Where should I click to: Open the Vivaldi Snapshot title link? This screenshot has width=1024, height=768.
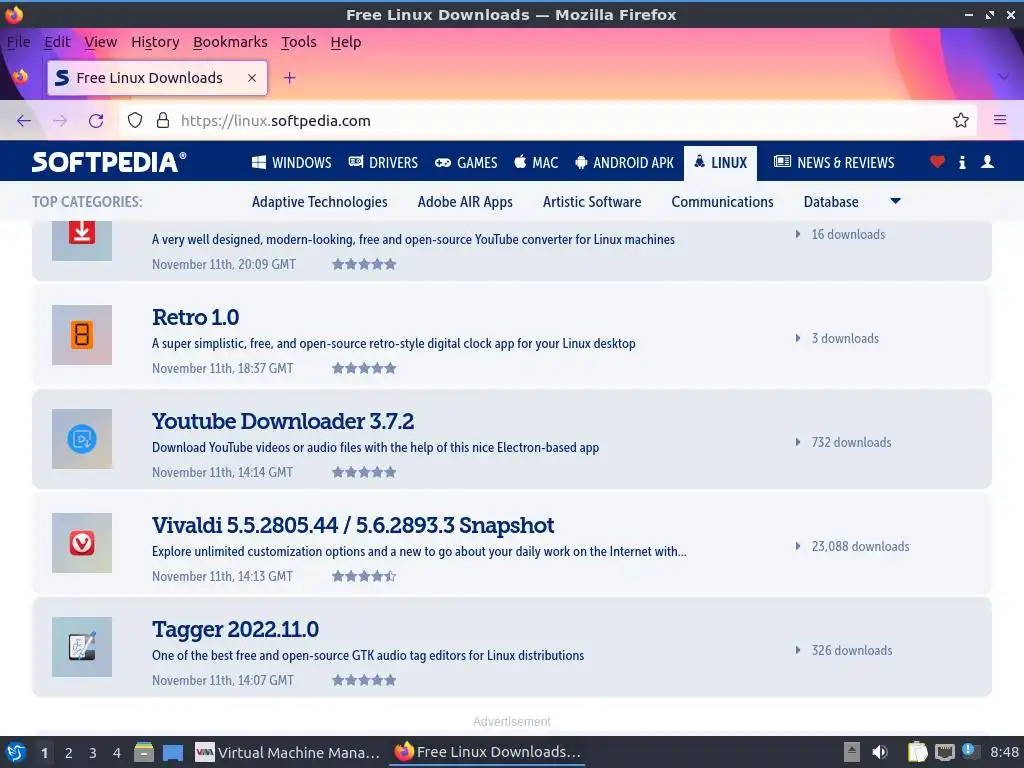[x=353, y=525]
